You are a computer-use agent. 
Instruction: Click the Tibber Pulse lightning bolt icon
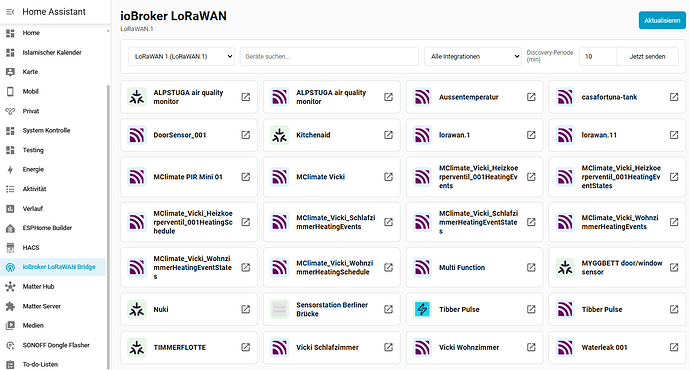(422, 309)
